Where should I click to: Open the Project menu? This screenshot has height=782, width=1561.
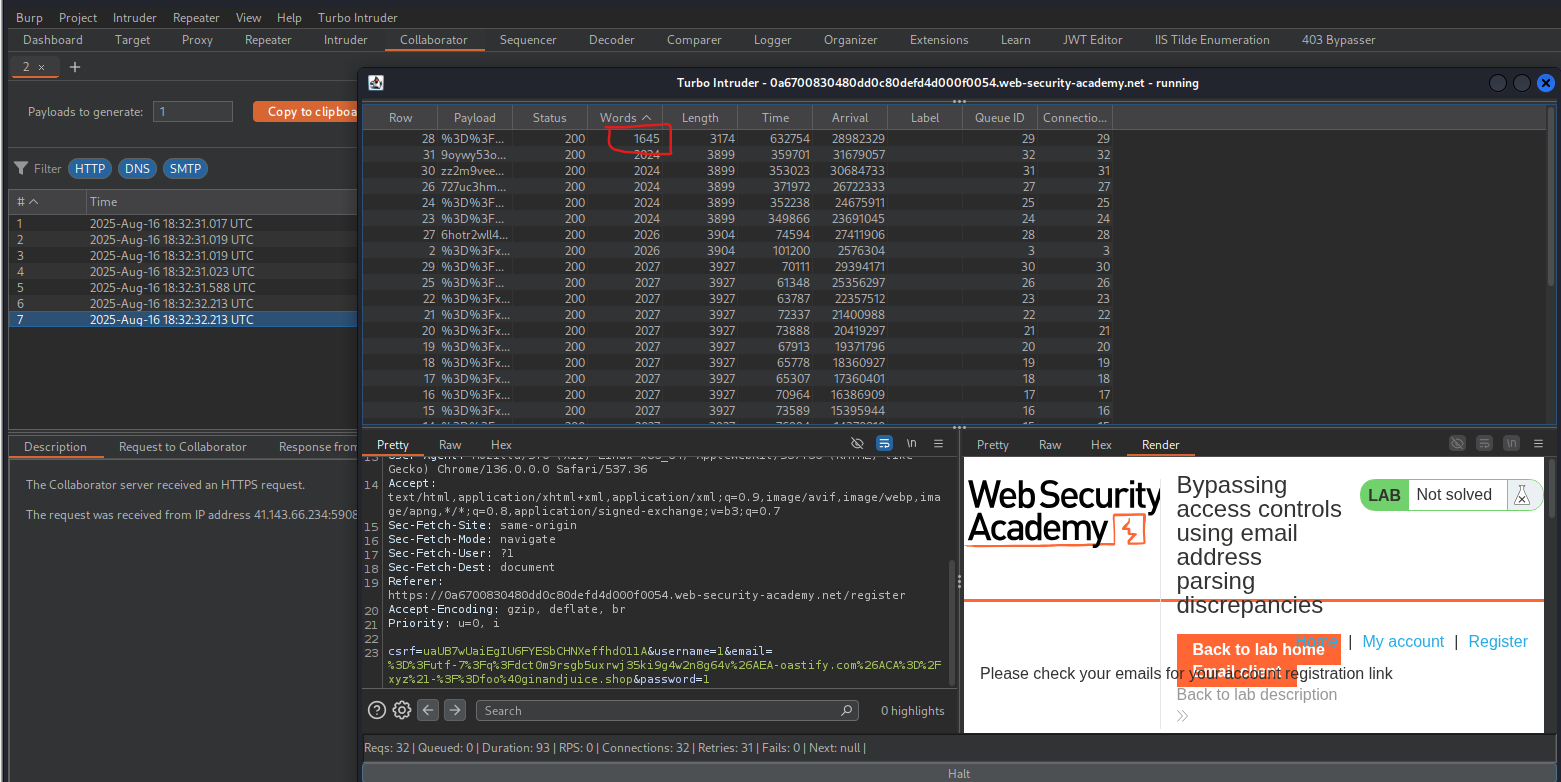[x=78, y=17]
